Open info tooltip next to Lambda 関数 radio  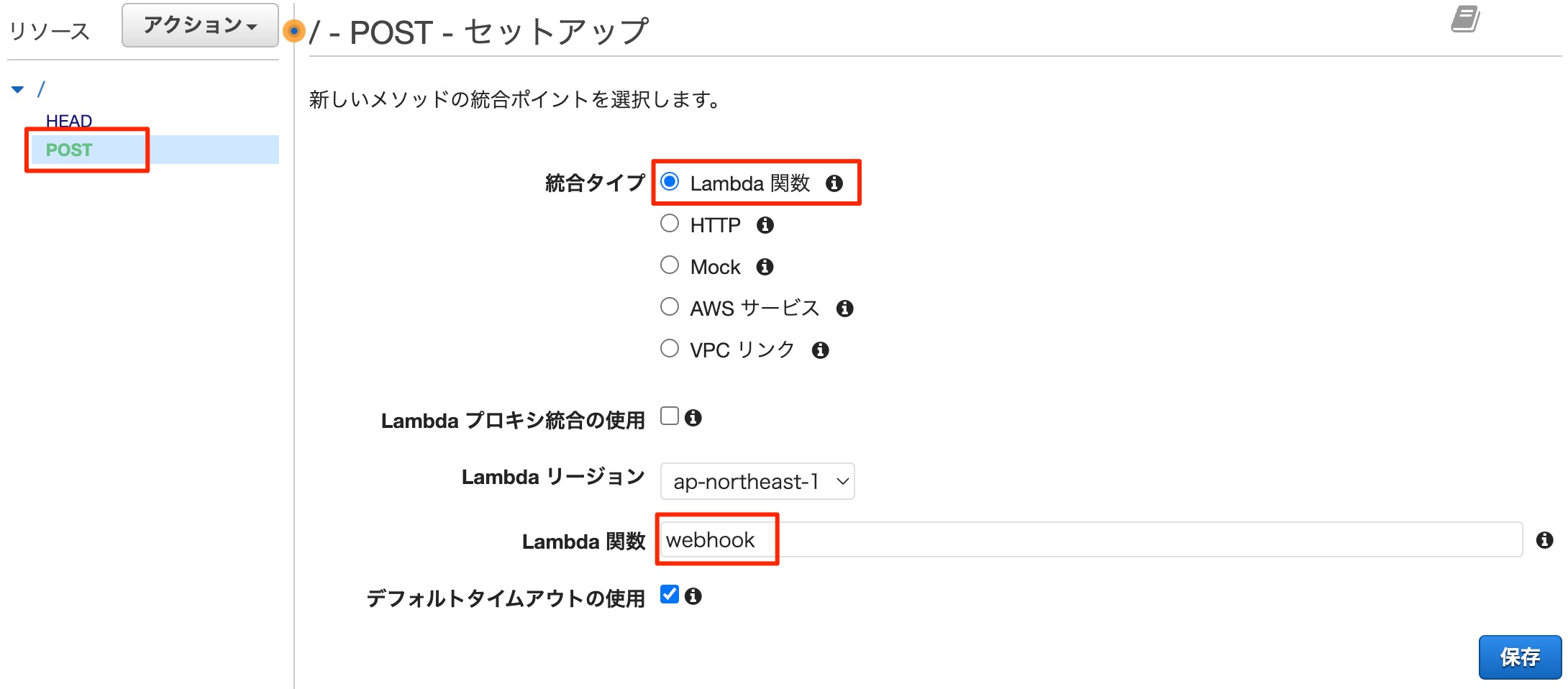click(x=834, y=184)
